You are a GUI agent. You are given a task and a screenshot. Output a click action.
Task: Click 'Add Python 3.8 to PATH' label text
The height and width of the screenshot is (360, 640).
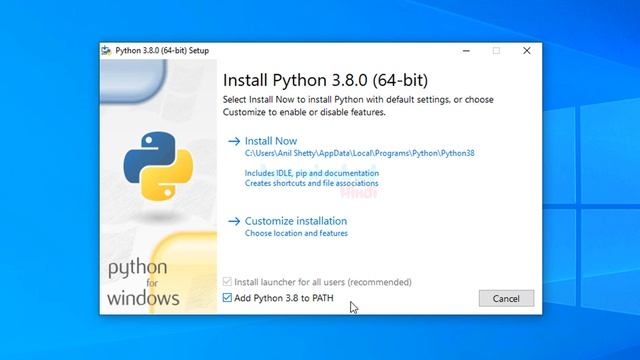[284, 298]
